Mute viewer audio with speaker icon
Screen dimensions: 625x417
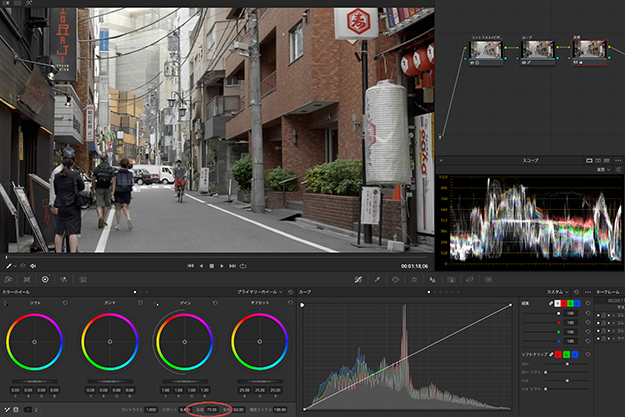coord(34,265)
